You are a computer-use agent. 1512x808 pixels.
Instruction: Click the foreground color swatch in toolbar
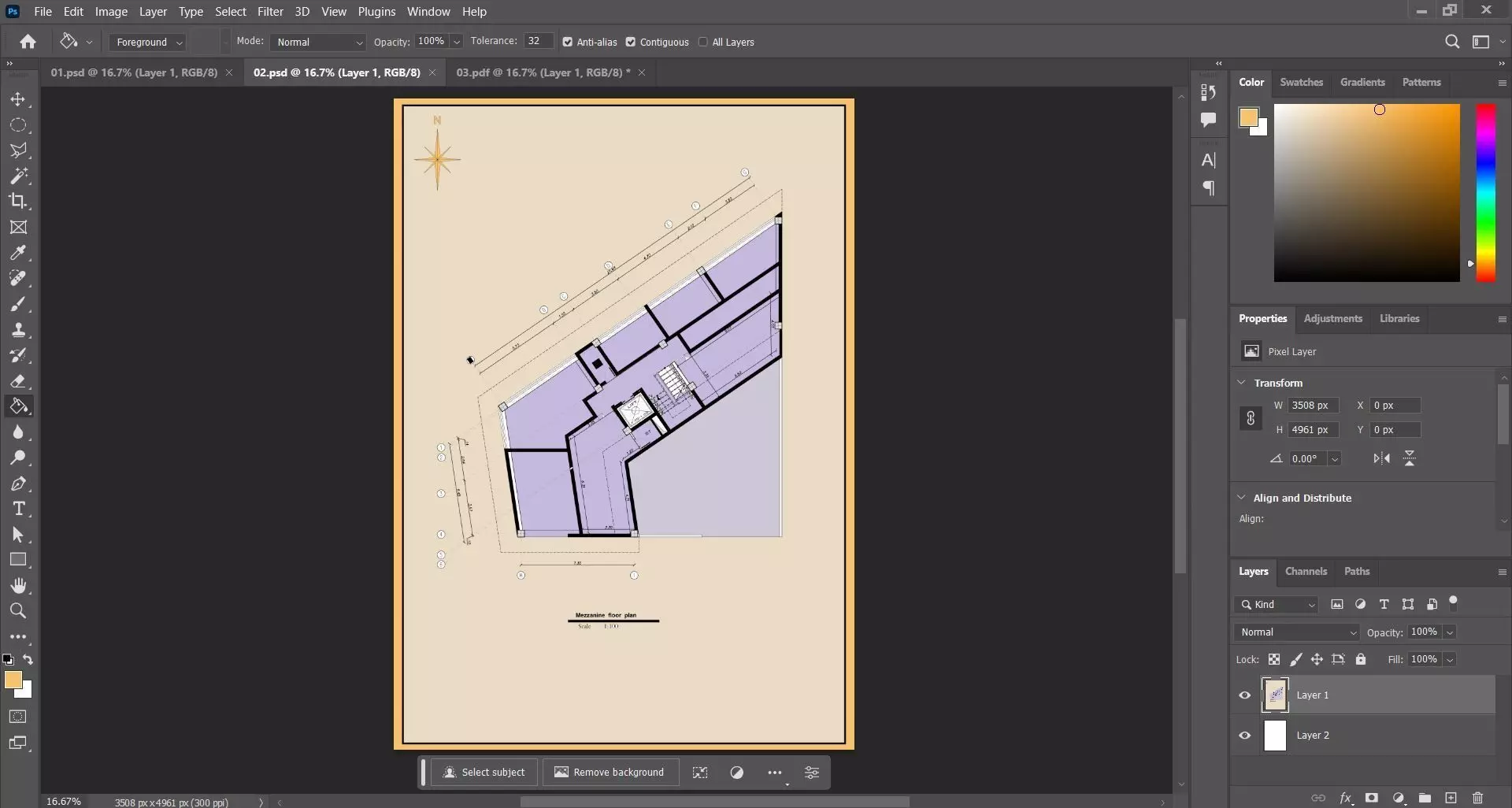(x=13, y=680)
